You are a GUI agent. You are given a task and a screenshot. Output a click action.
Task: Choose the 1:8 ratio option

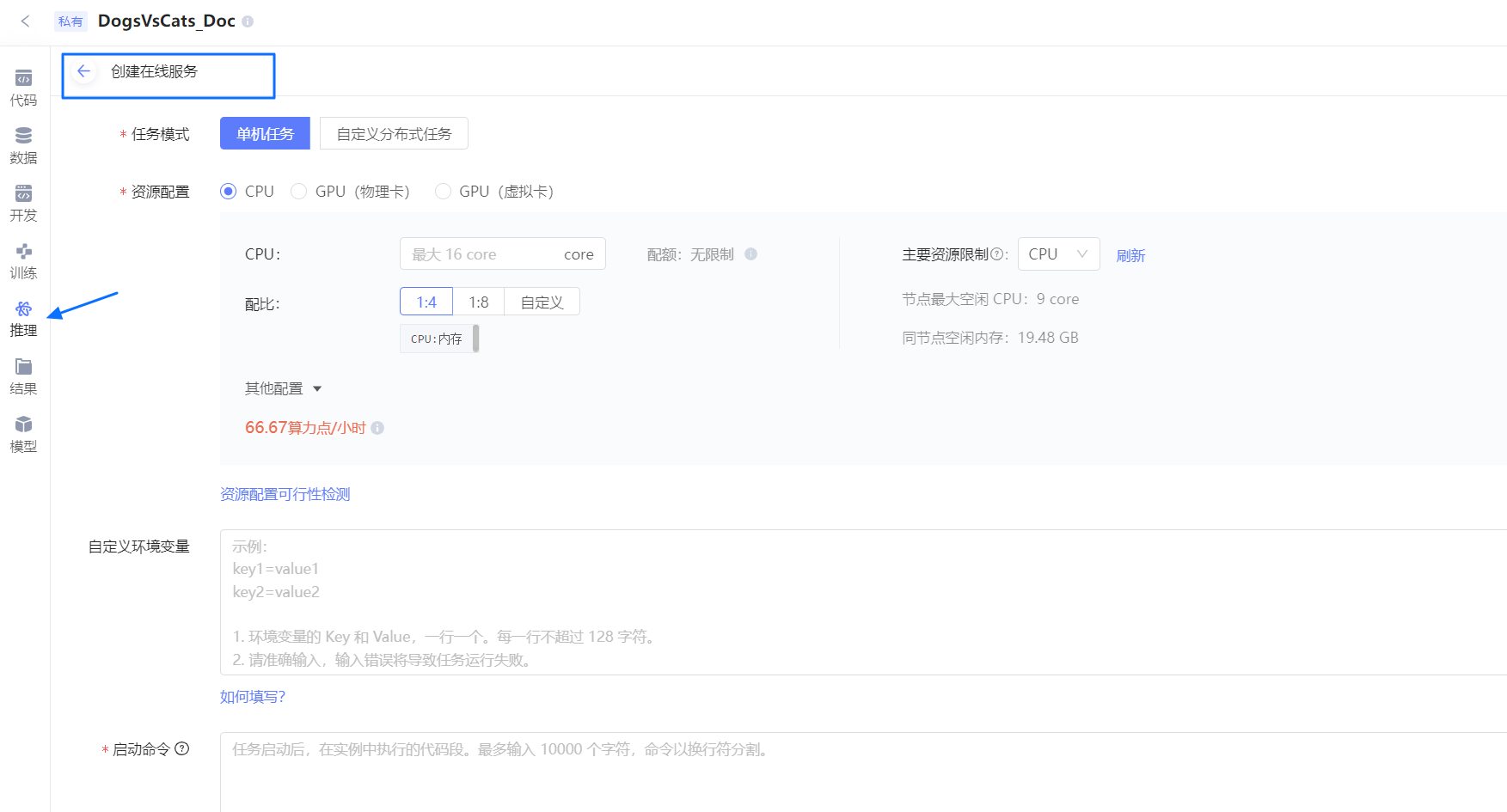(x=478, y=302)
